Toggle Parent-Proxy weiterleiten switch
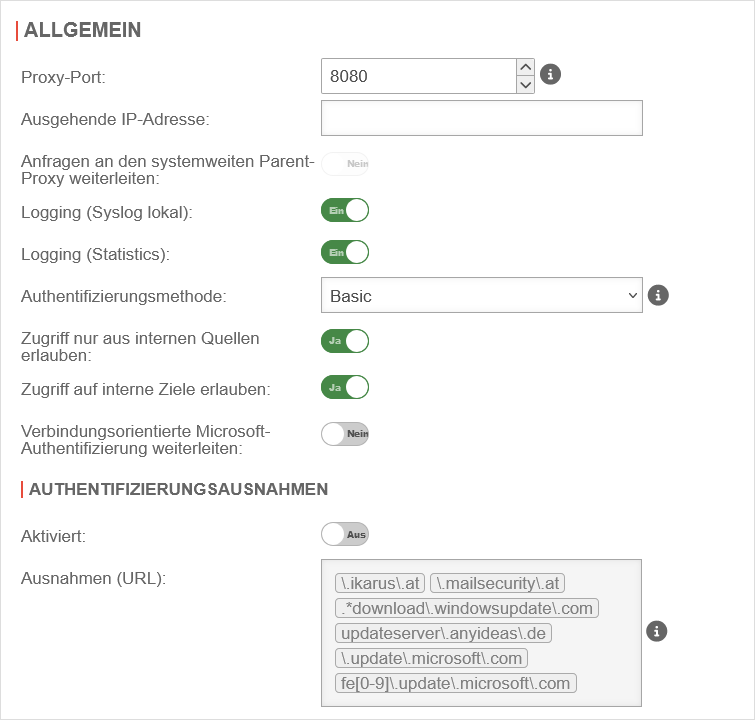Screen dimensions: 755x720 coord(345,164)
